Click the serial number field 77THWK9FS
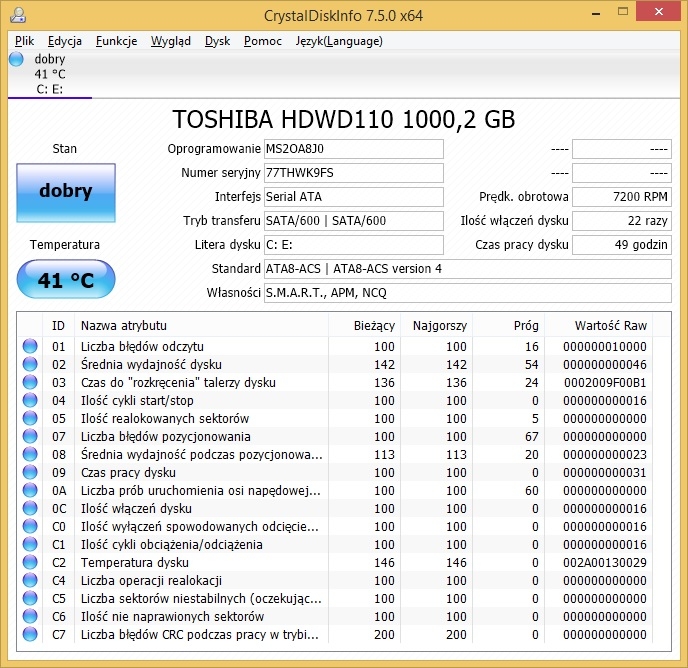This screenshot has height=668, width=688. click(354, 173)
